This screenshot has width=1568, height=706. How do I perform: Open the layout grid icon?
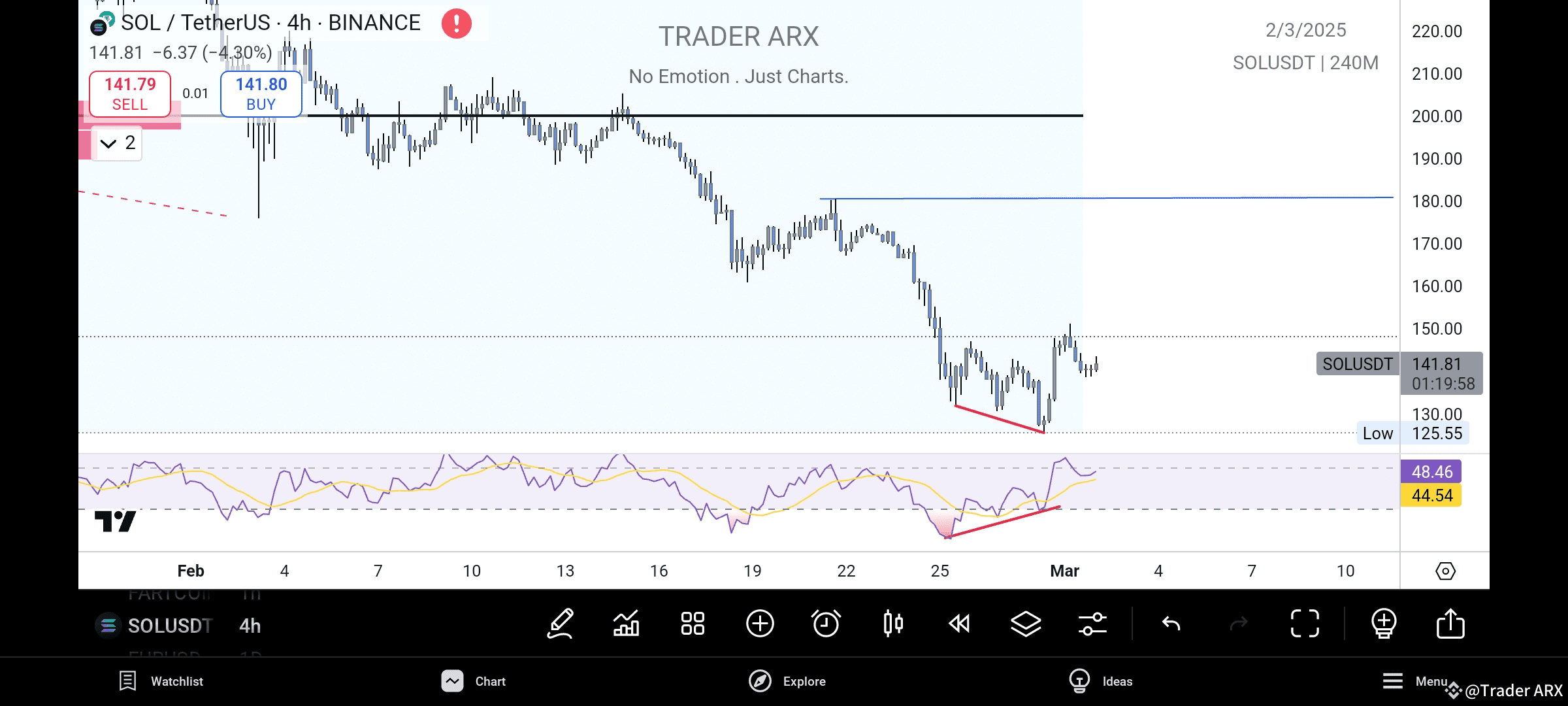(x=693, y=624)
